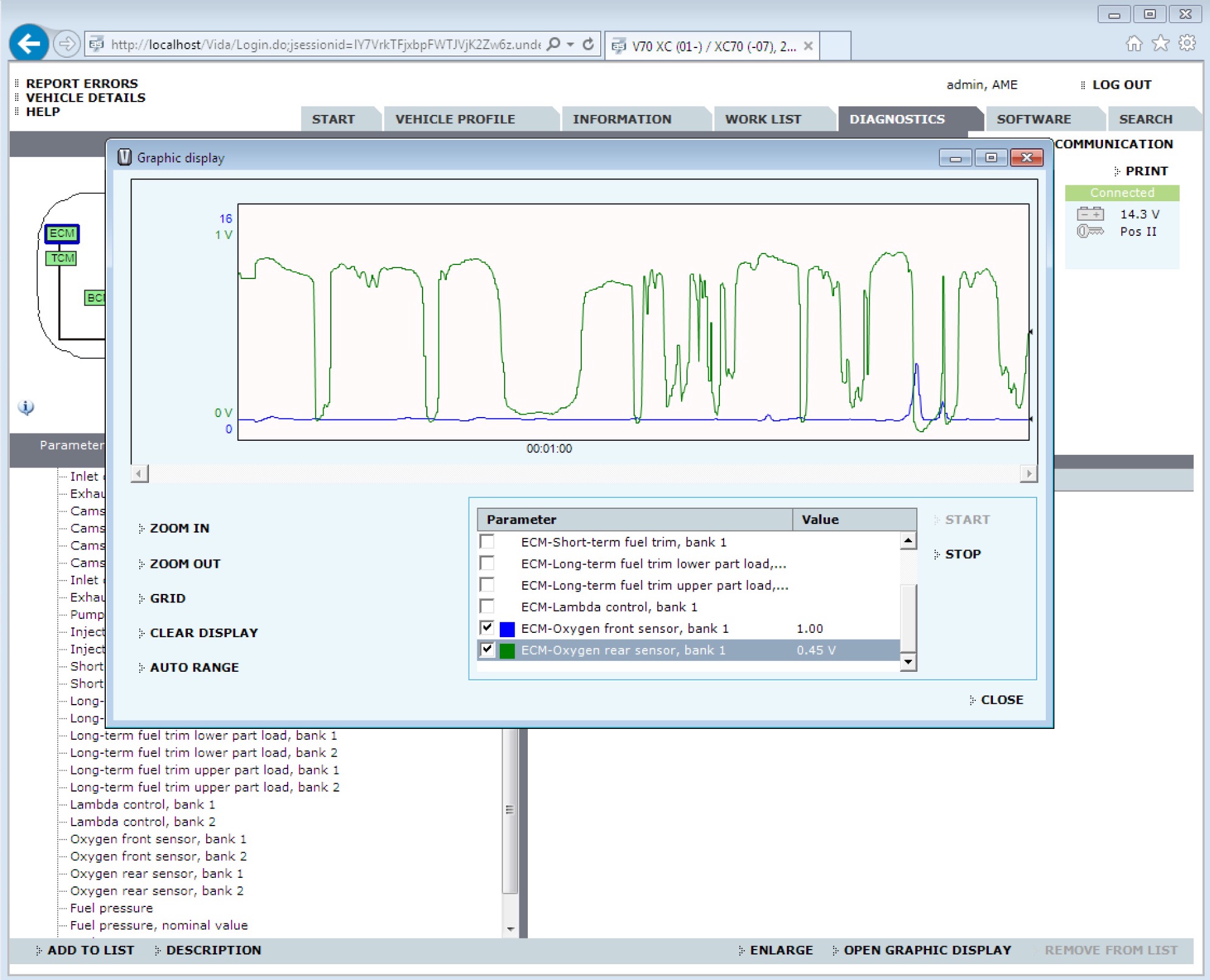Click the blue information icon
1210x980 pixels.
[26, 407]
